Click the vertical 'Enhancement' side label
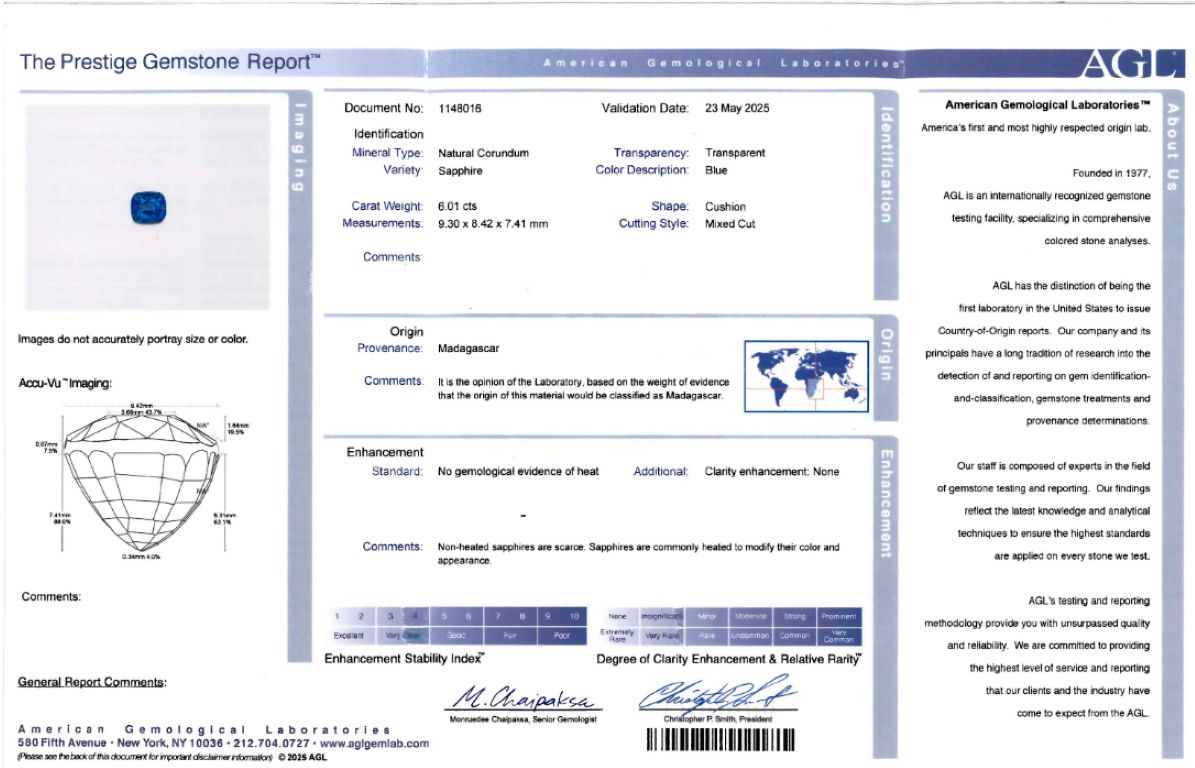1195x768 pixels. pyautogui.click(x=886, y=504)
